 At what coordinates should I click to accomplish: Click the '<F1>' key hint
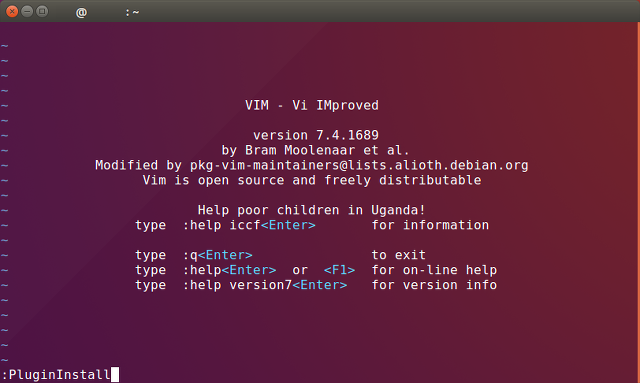coord(339,270)
